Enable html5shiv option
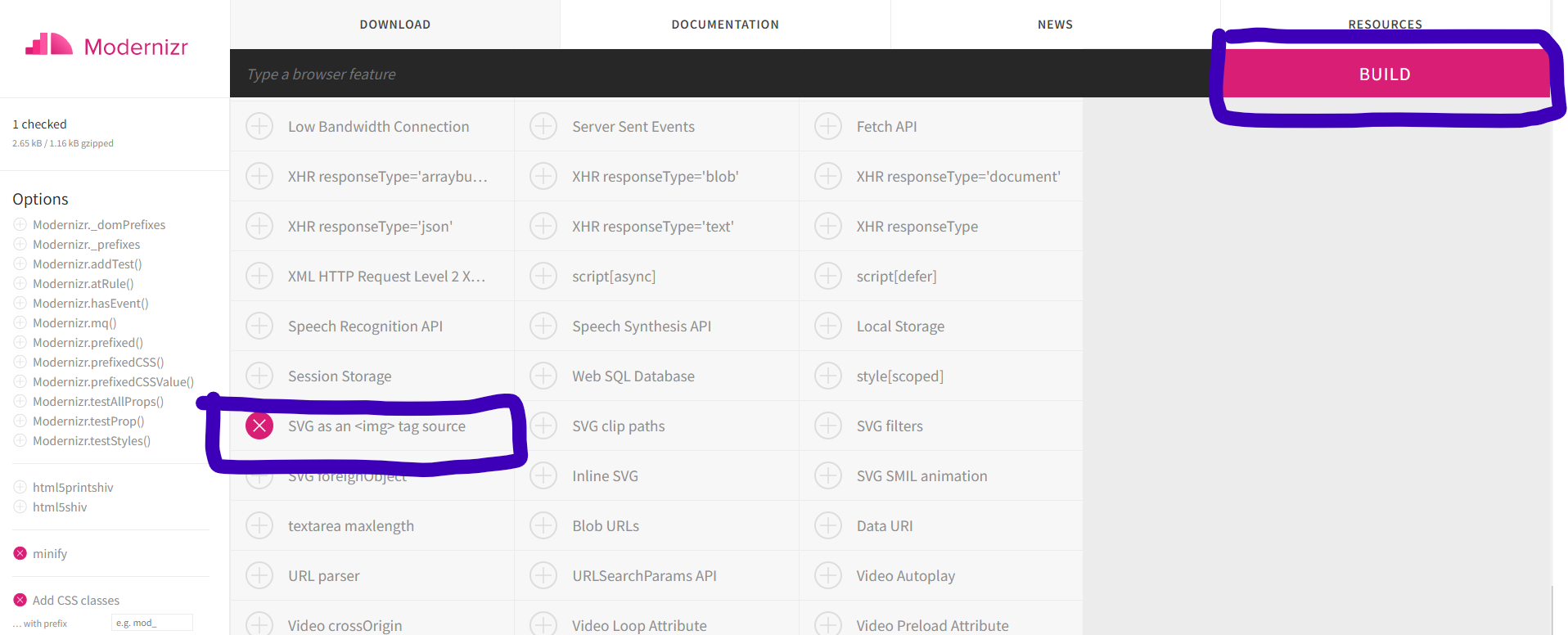This screenshot has width=1568, height=635. coord(20,507)
